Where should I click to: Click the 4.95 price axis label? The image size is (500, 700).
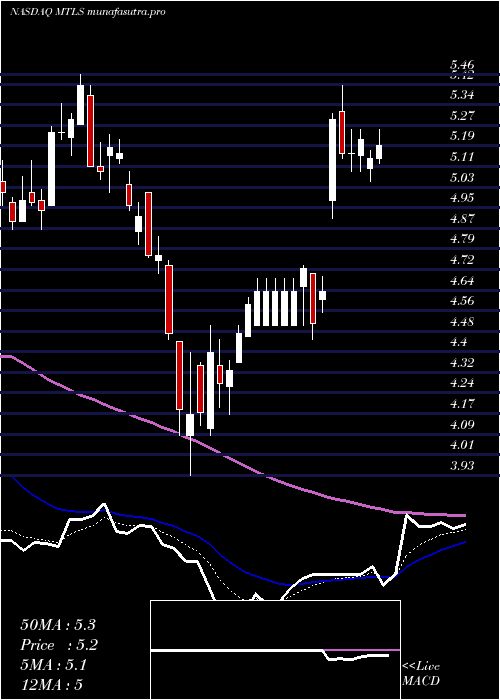pyautogui.click(x=462, y=197)
